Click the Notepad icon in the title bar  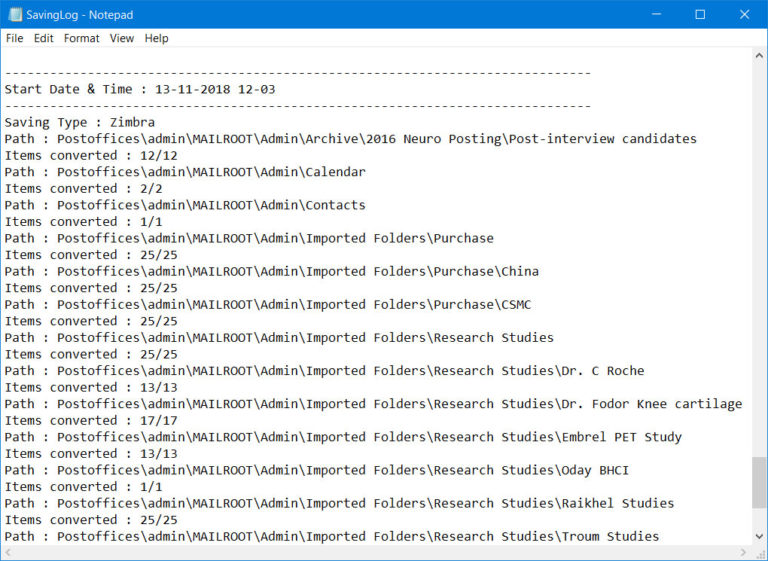pos(13,14)
